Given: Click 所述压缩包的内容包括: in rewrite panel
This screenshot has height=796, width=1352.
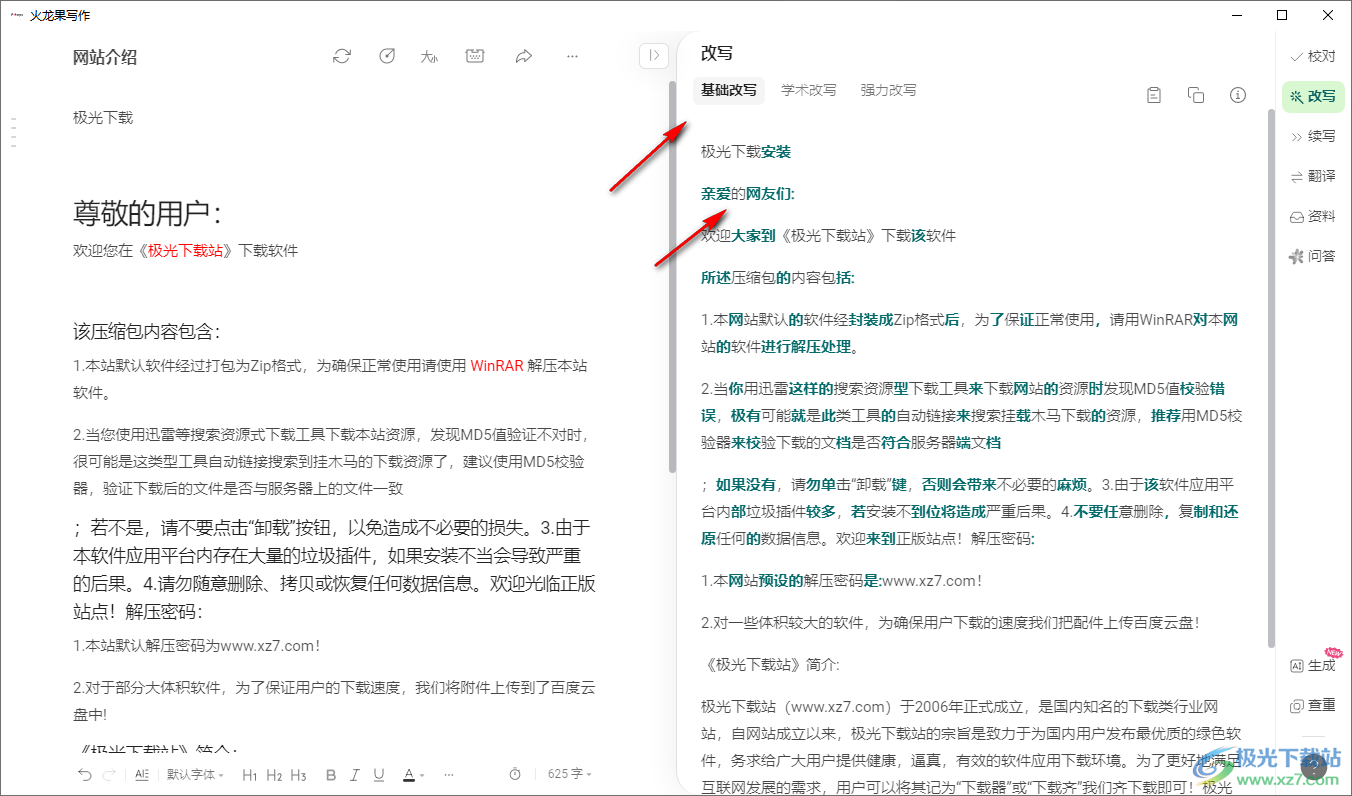Looking at the screenshot, I should coord(778,278).
